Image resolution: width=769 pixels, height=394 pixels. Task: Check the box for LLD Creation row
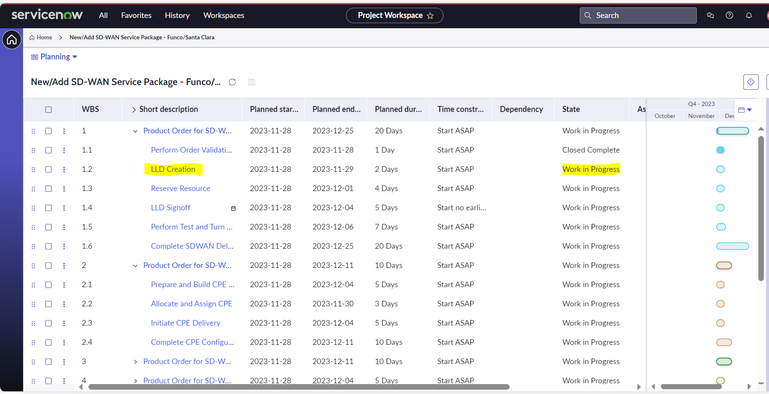(48, 169)
